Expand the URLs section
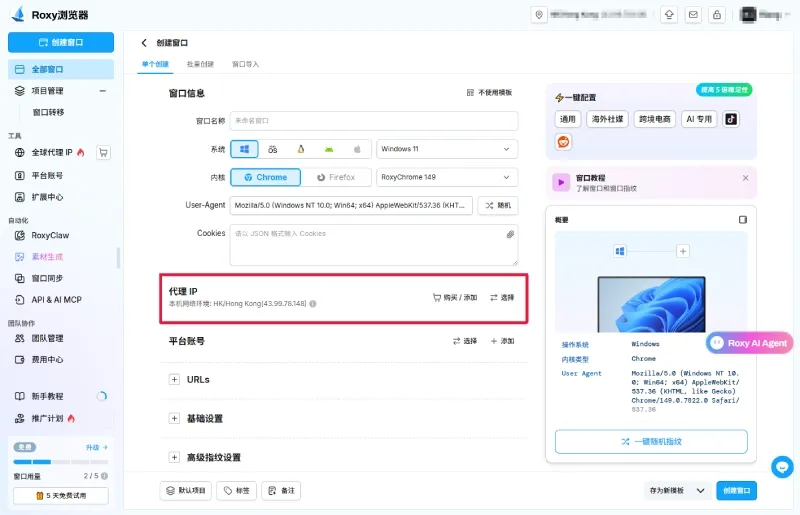Viewport: 800px width, 515px height. point(174,380)
